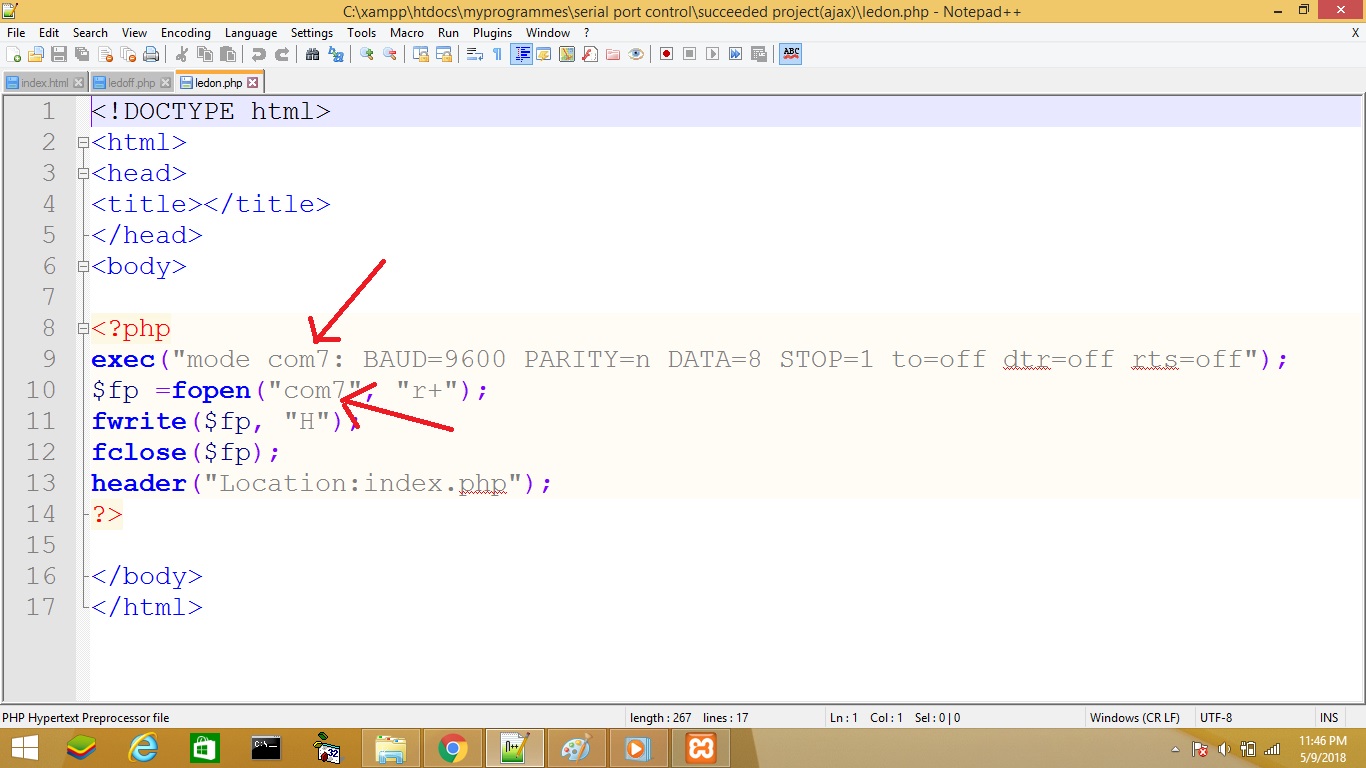Click the Close document toolbar icon
1366x768 pixels.
105,54
